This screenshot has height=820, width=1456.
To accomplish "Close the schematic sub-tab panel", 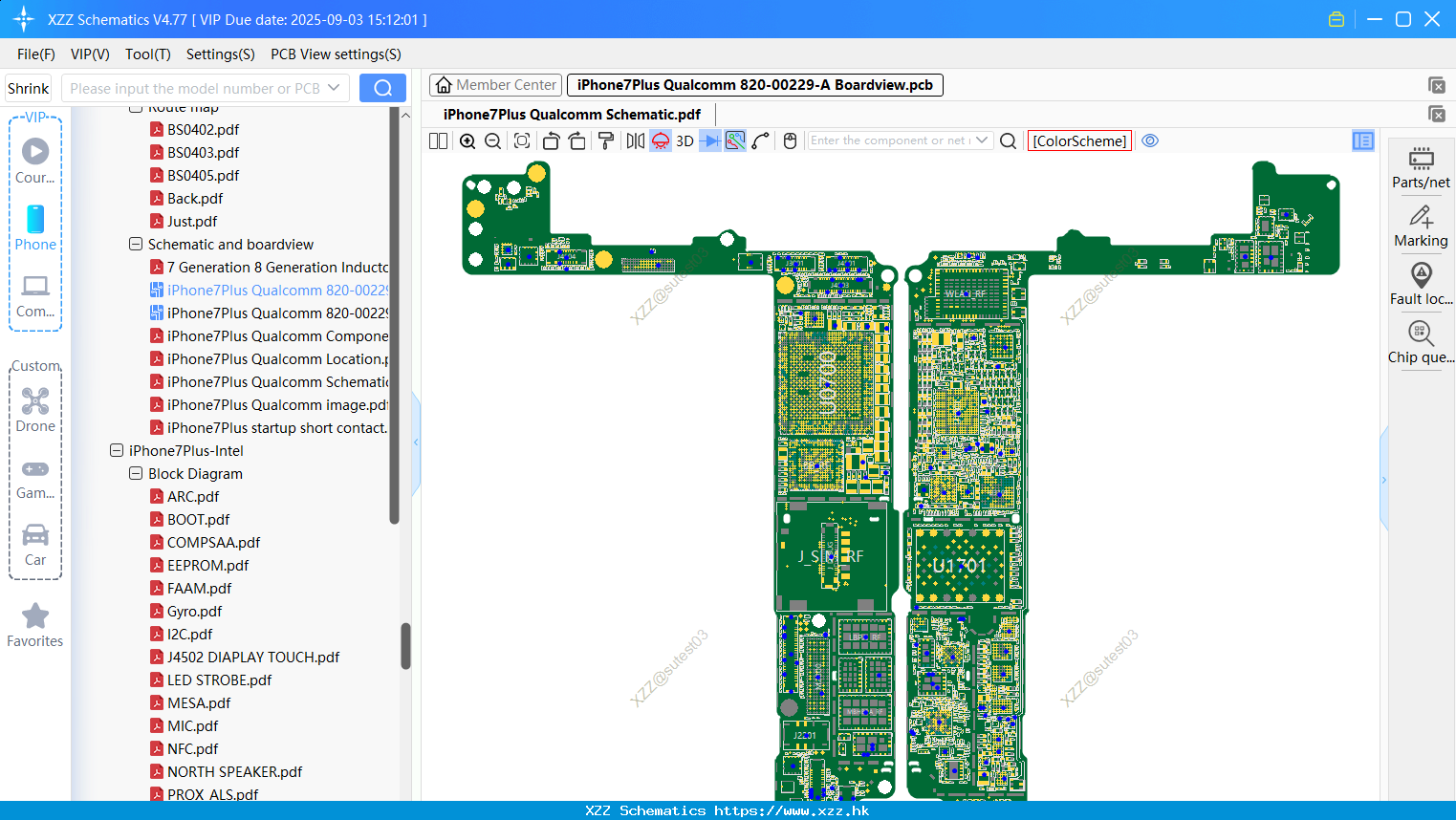I will (1436, 114).
